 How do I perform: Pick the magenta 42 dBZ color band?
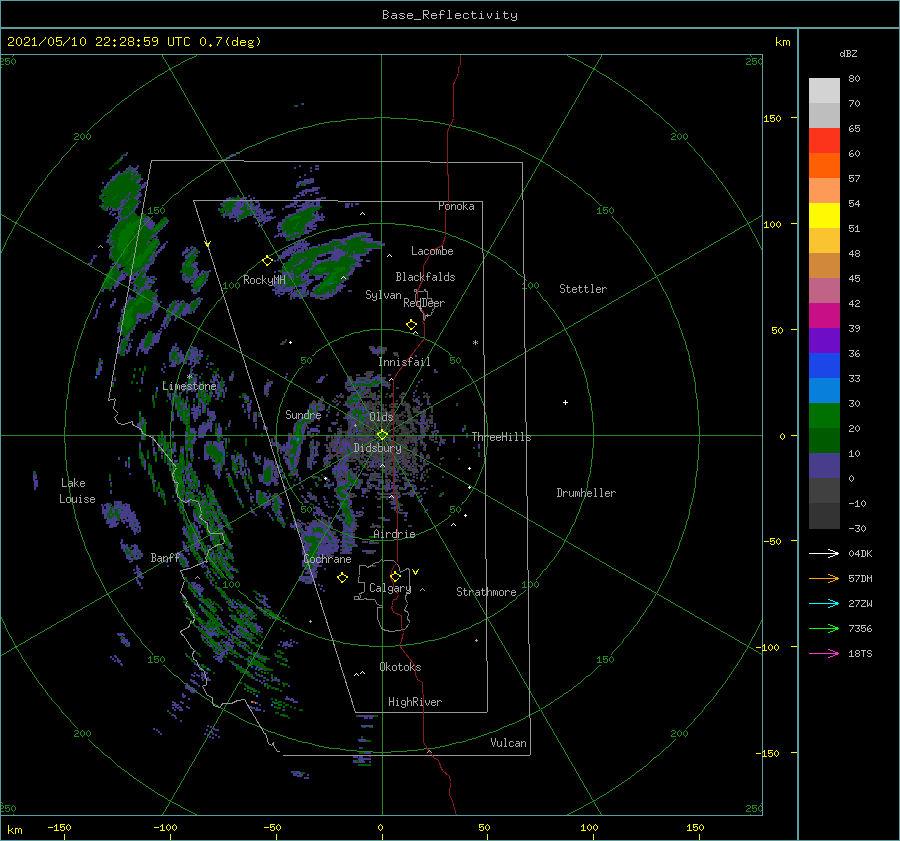click(824, 315)
